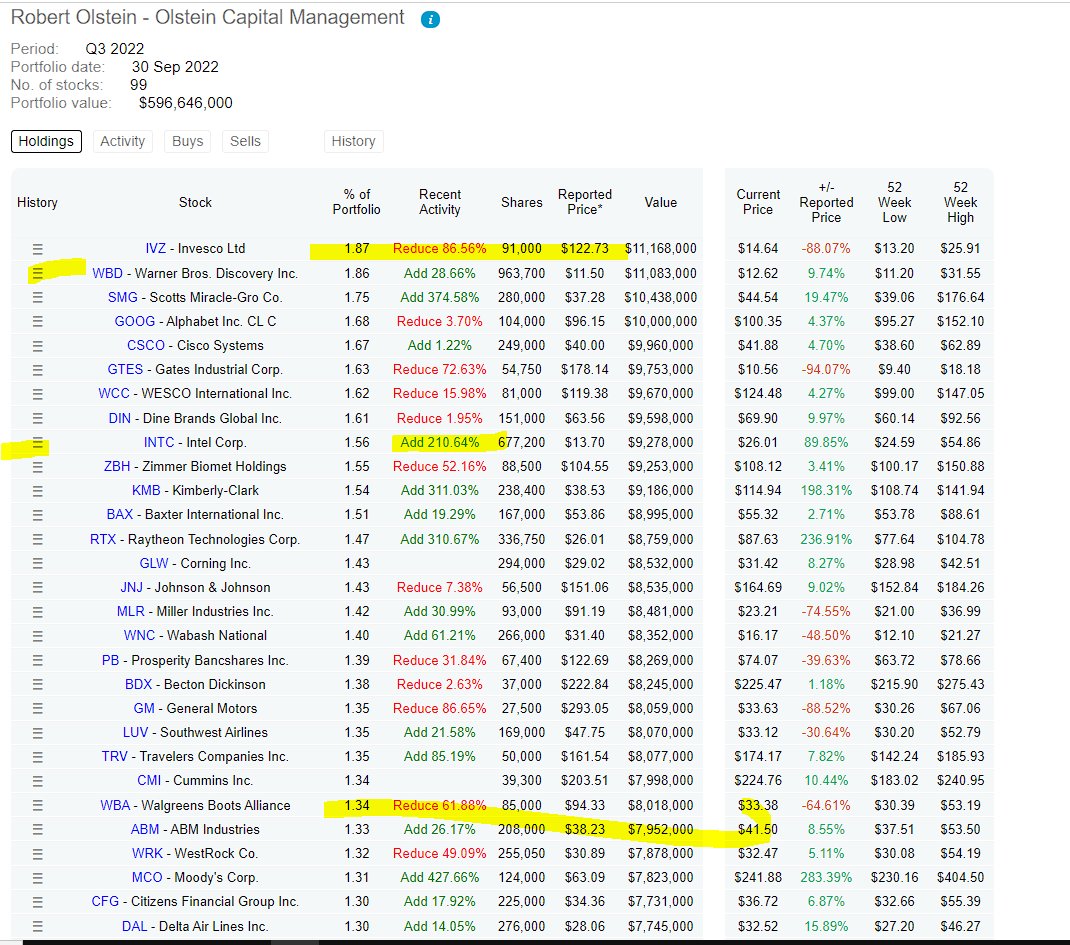Open the history icon for IVZ Invesco row
The width and height of the screenshot is (1070, 945).
(37, 248)
